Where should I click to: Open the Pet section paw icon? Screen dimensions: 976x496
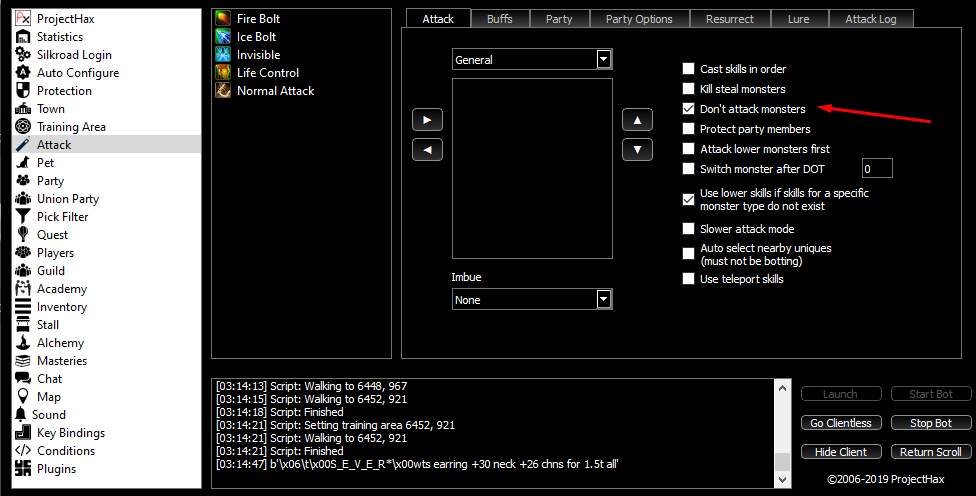(x=23, y=163)
